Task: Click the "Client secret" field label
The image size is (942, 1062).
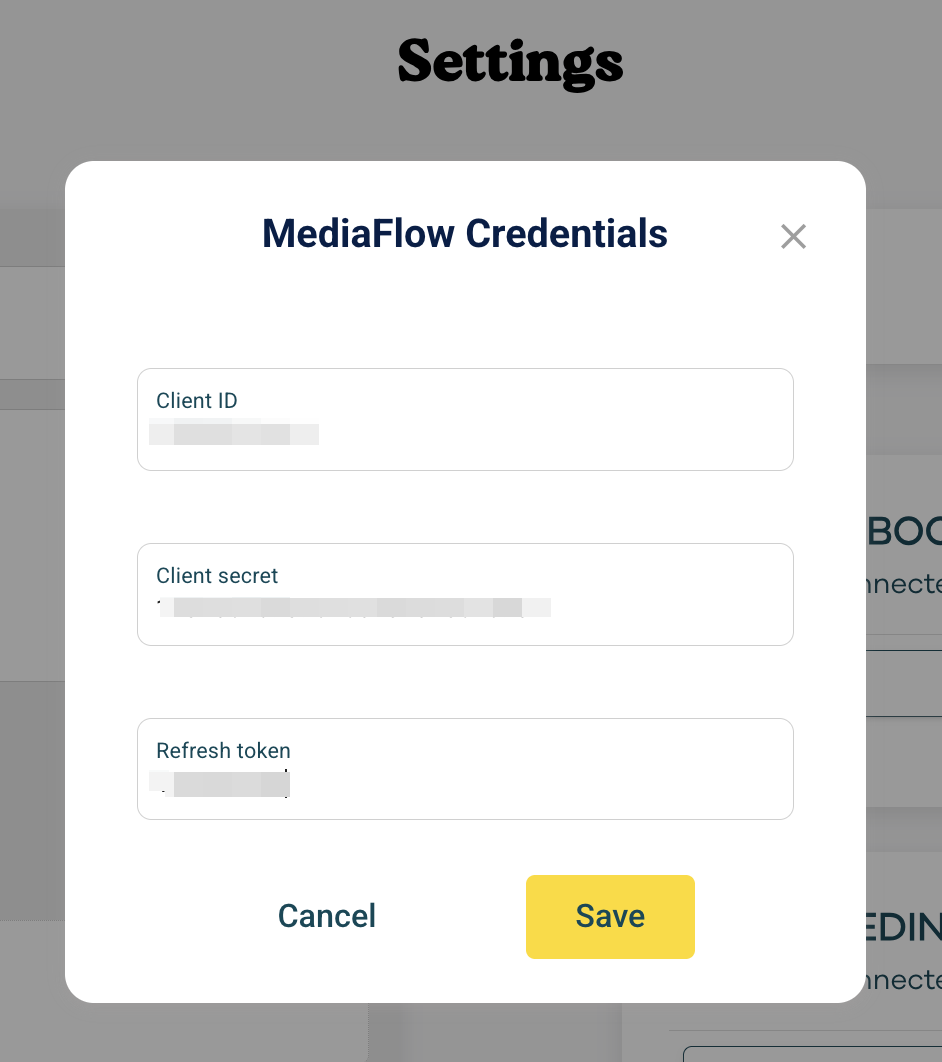Action: (x=217, y=576)
